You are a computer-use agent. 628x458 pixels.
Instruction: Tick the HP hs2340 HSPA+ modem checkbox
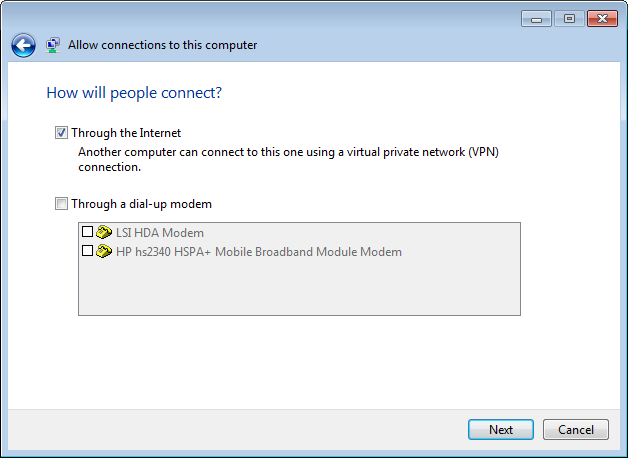coord(87,251)
